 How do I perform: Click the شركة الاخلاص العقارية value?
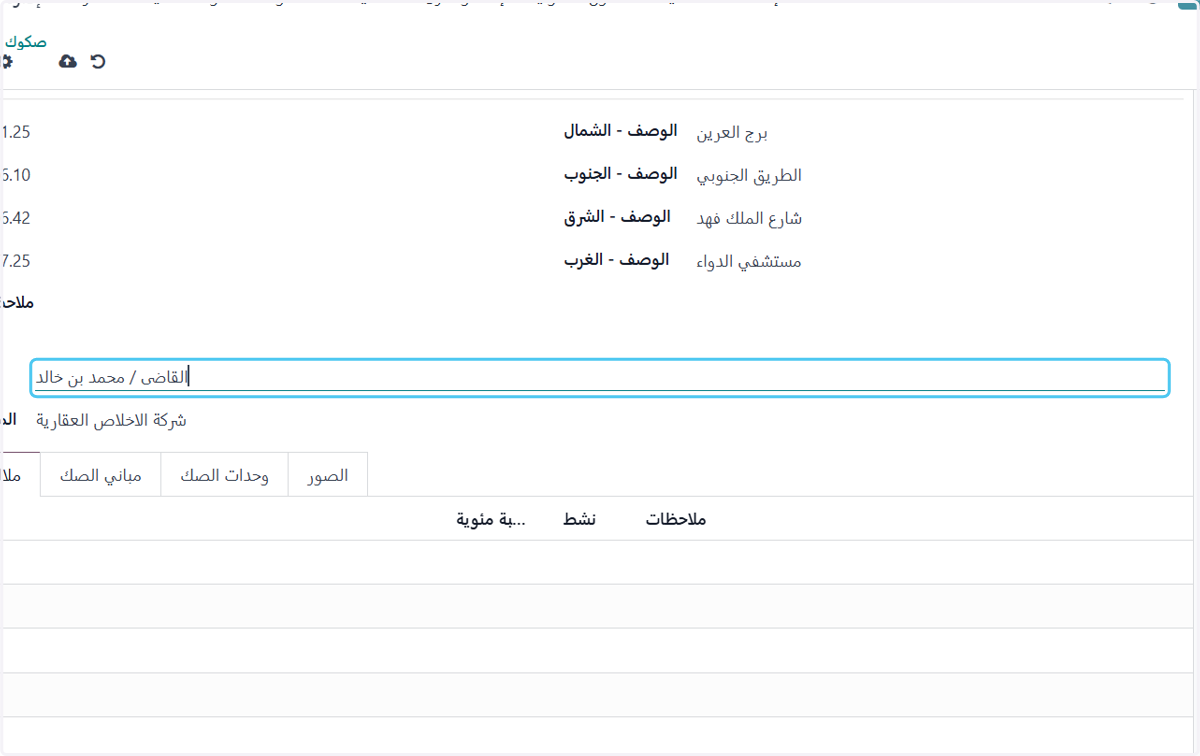tap(111, 421)
